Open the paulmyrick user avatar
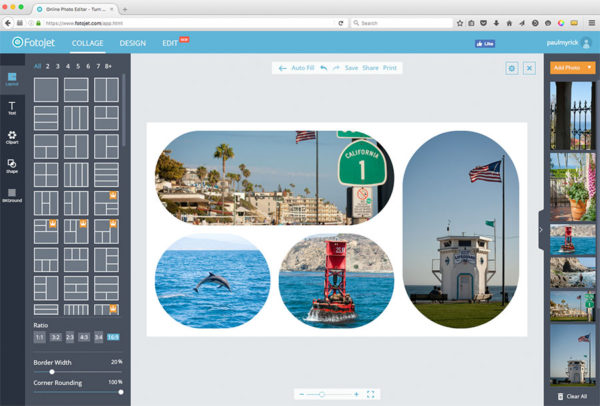Screen dimensions: 600x406 586,43
